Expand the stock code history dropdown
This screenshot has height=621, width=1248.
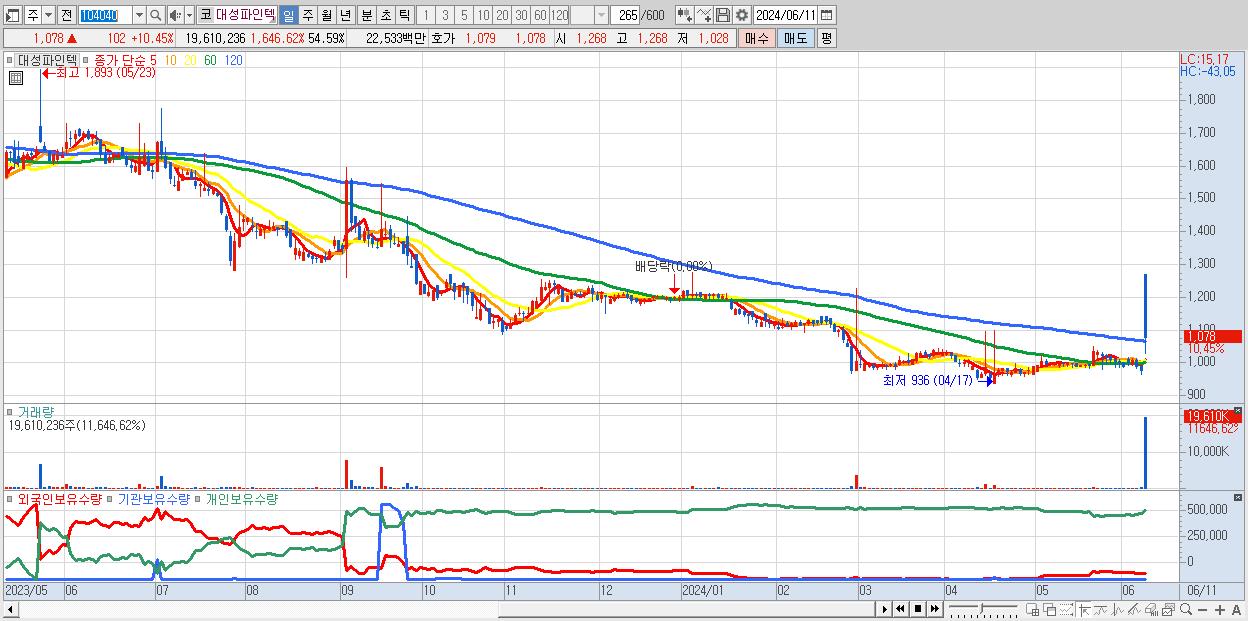[x=139, y=15]
